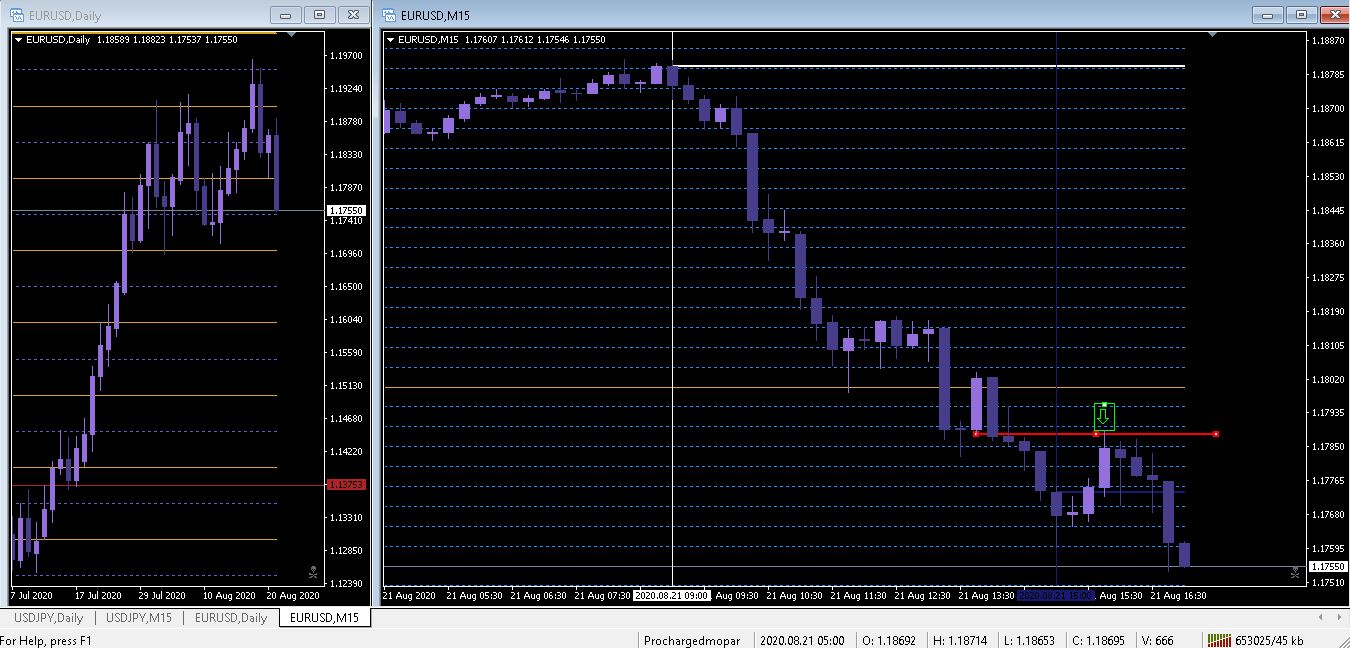
Task: Click 1.18870 on M15 price scale
Action: 1327,41
